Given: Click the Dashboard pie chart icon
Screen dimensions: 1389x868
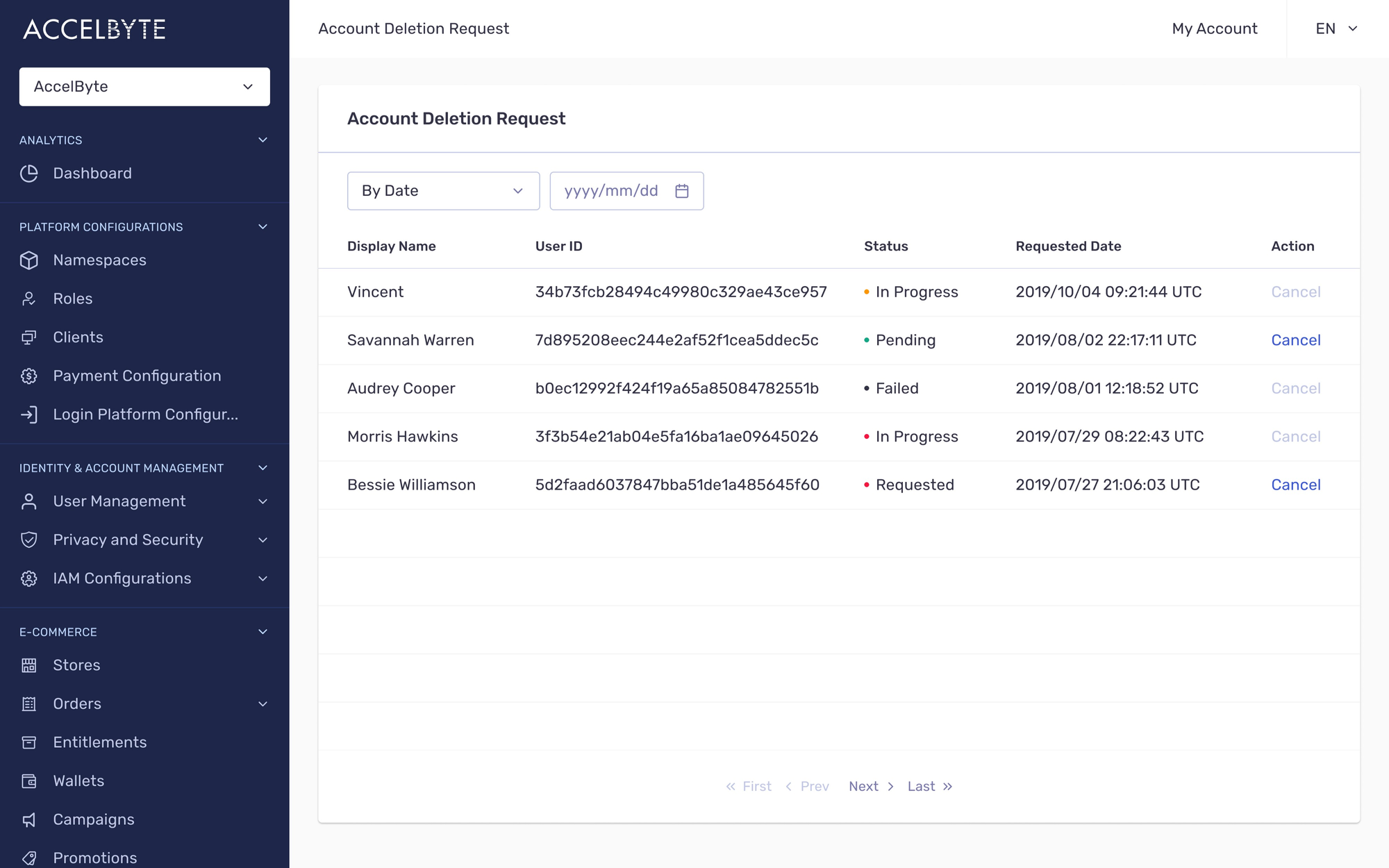Looking at the screenshot, I should (29, 174).
